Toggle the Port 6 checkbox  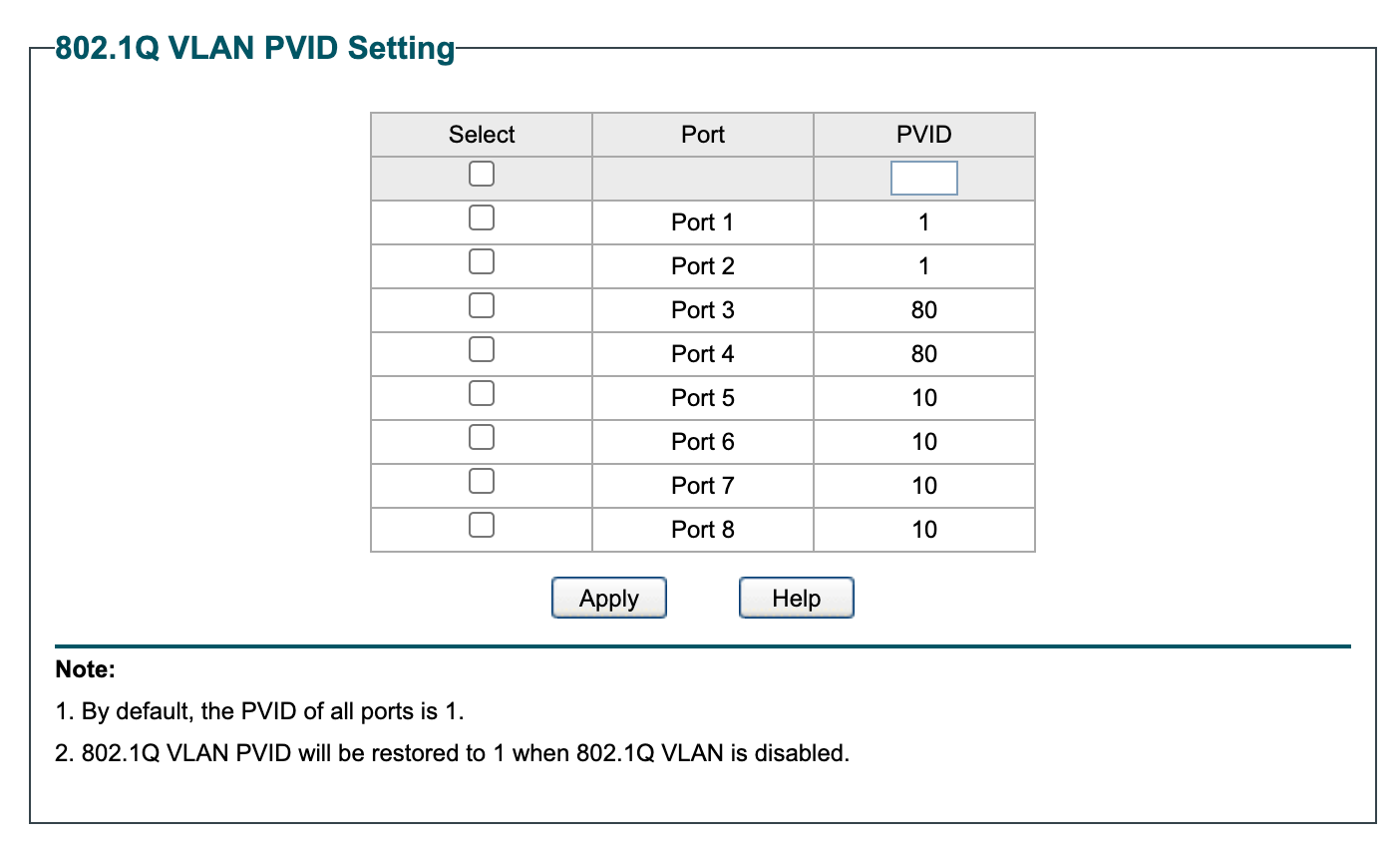[482, 437]
